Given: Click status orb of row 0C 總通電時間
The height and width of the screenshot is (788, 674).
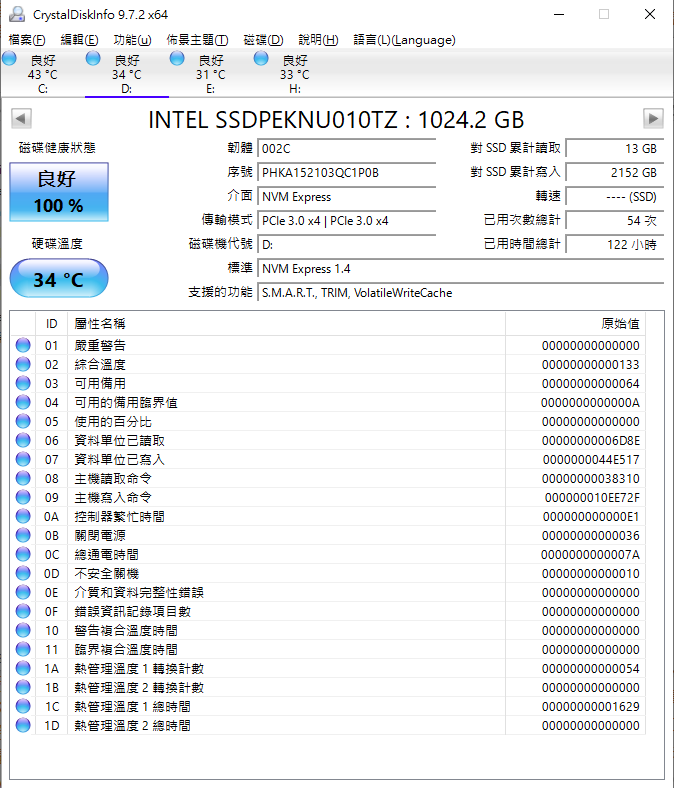Looking at the screenshot, I should point(23,554).
